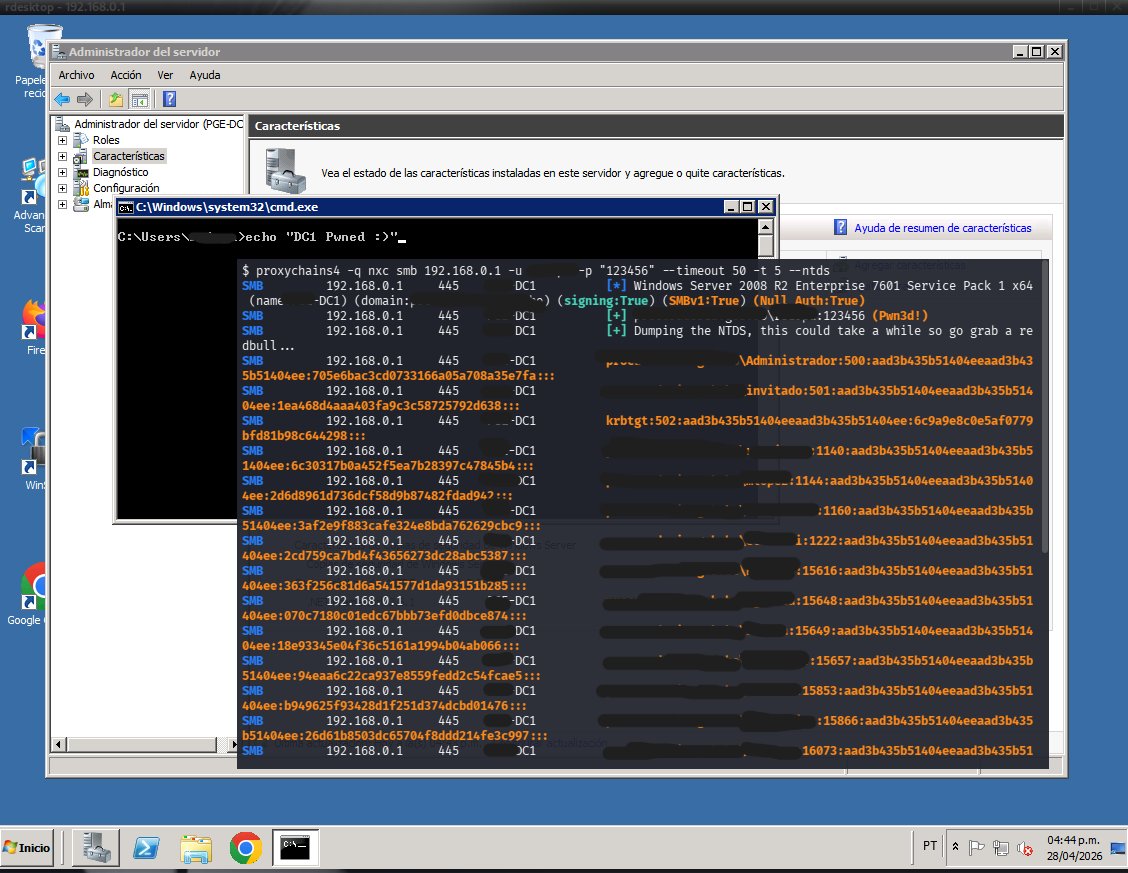Screen dimensions: 1128x873
Task: Click the network tray icon
Action: [x=1001, y=848]
